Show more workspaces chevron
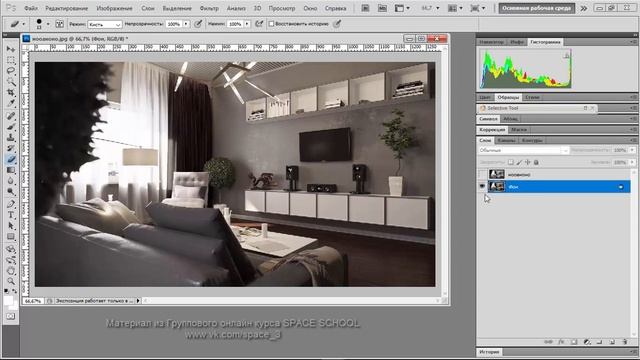640x360 pixels. 584,8
